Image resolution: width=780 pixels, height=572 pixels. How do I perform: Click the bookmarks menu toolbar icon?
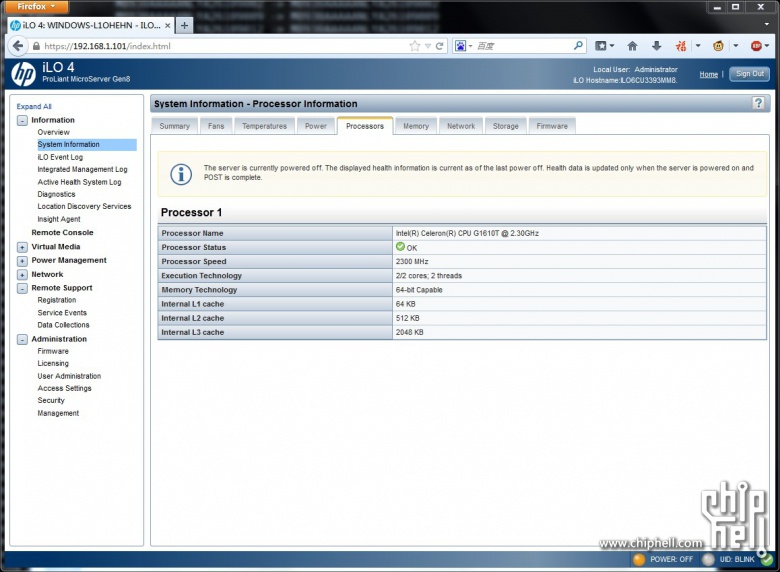[x=601, y=46]
